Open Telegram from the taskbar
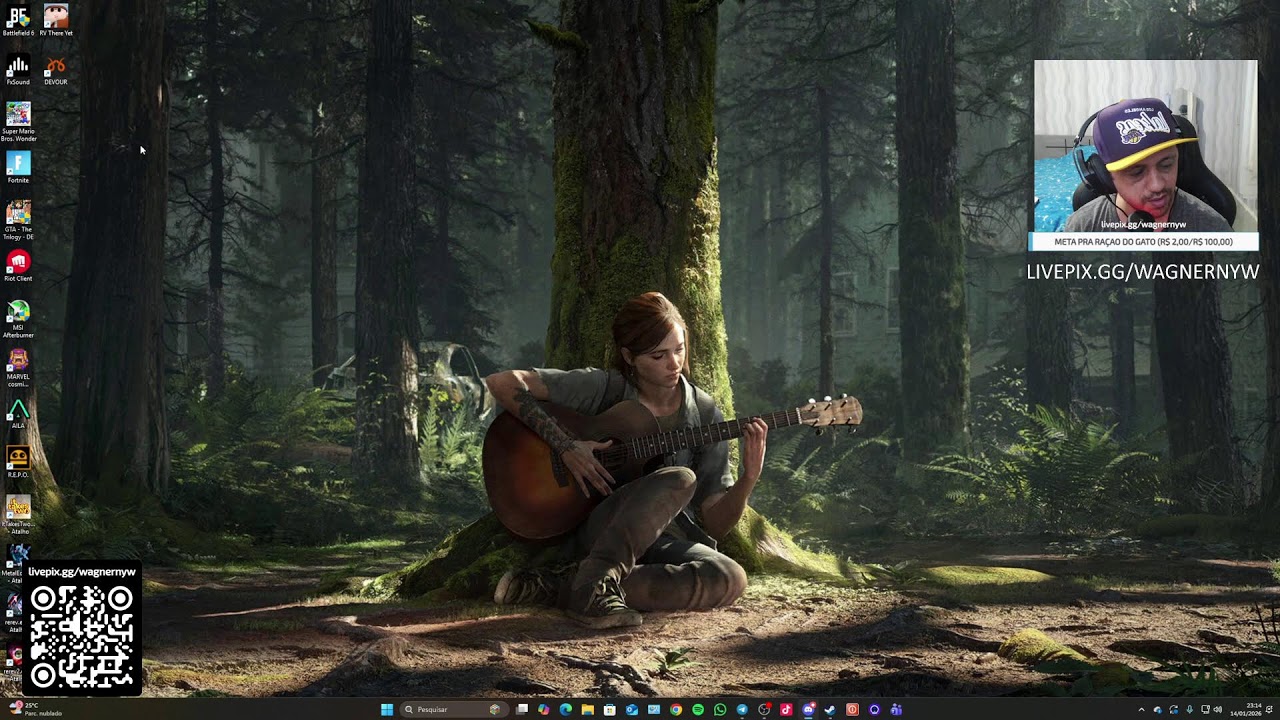Image resolution: width=1280 pixels, height=720 pixels. (x=742, y=710)
